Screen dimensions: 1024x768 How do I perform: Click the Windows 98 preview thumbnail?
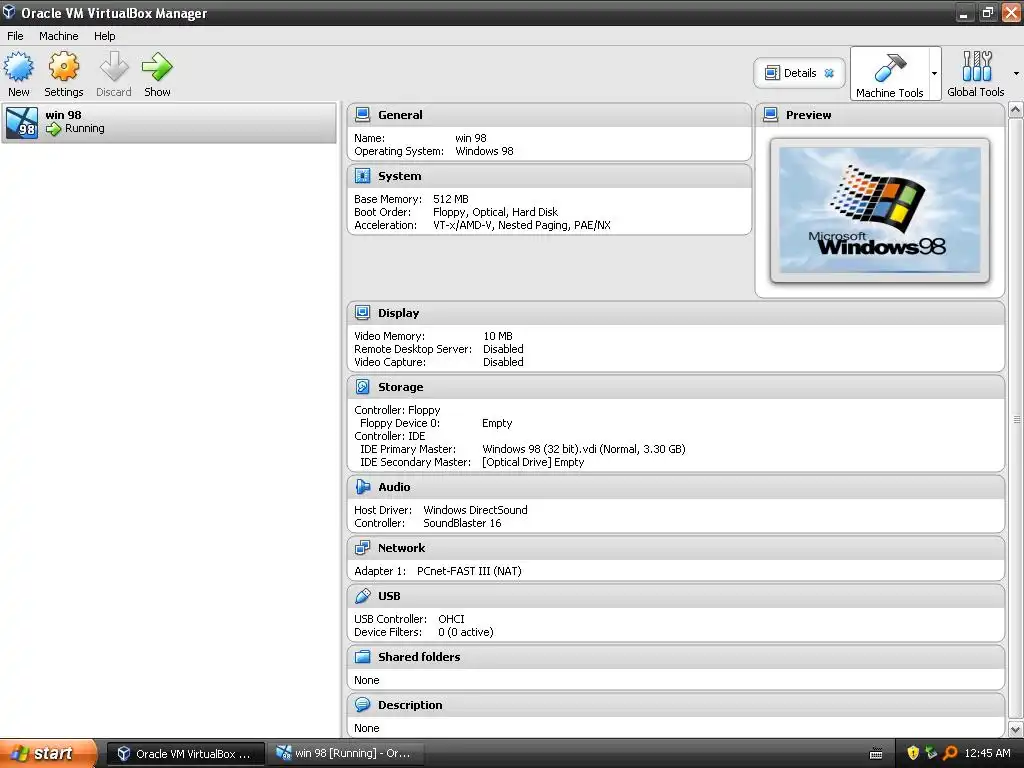880,210
